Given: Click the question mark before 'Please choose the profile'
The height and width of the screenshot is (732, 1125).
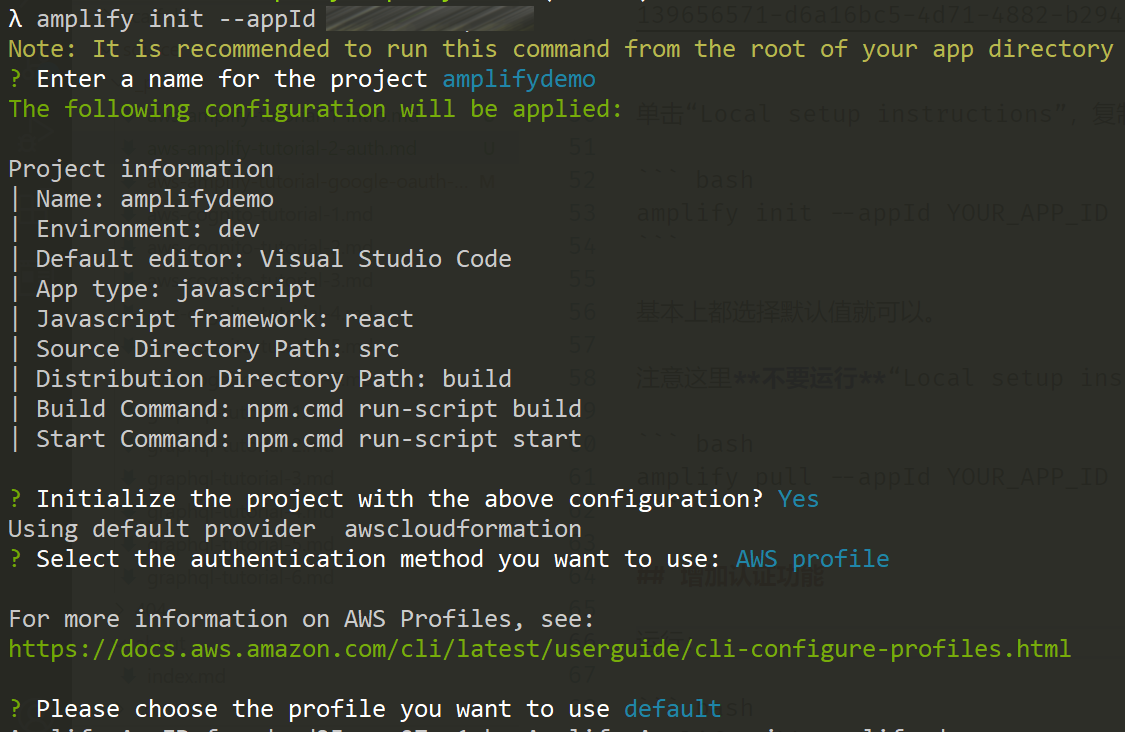Looking at the screenshot, I should coord(15,709).
